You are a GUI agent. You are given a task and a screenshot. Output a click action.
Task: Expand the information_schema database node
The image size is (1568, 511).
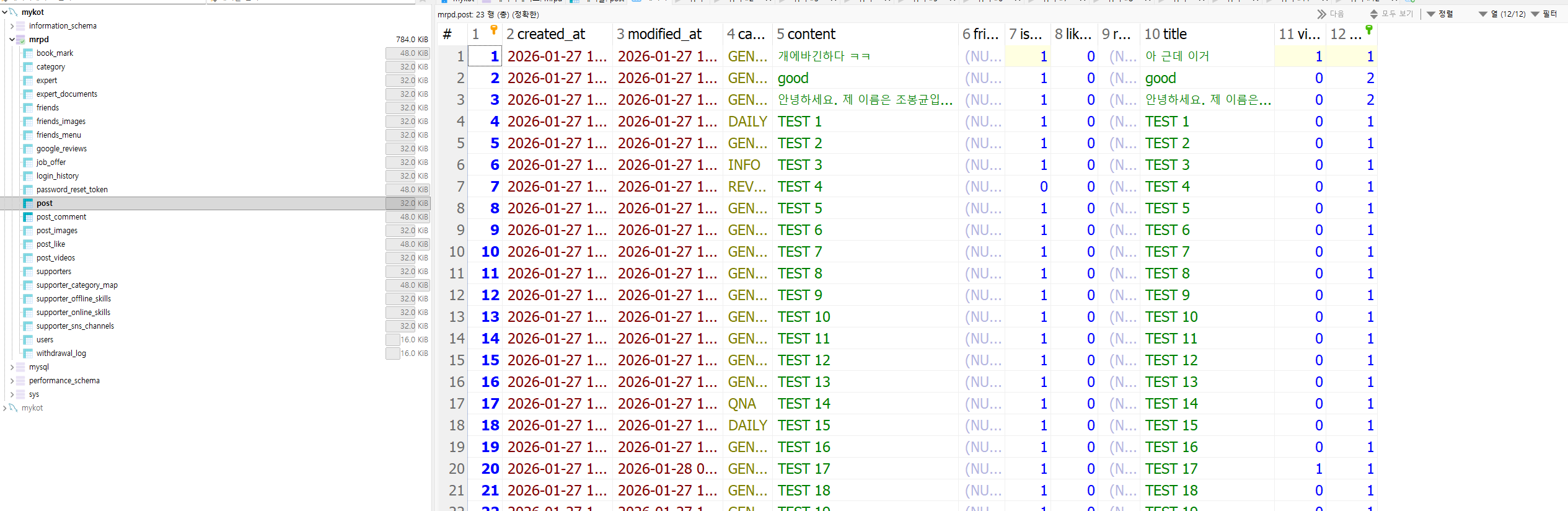(x=12, y=26)
